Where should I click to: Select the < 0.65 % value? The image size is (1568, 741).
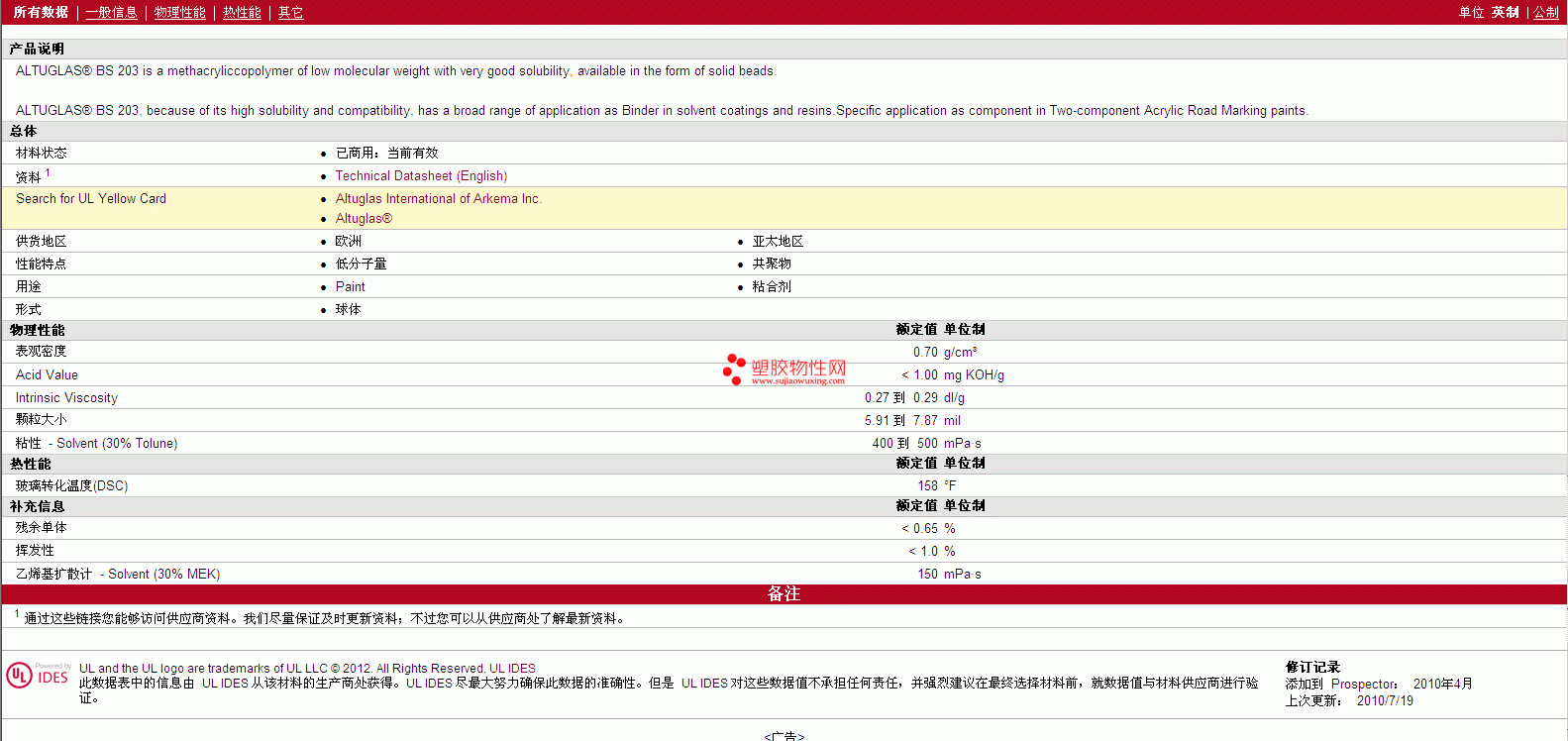928,528
